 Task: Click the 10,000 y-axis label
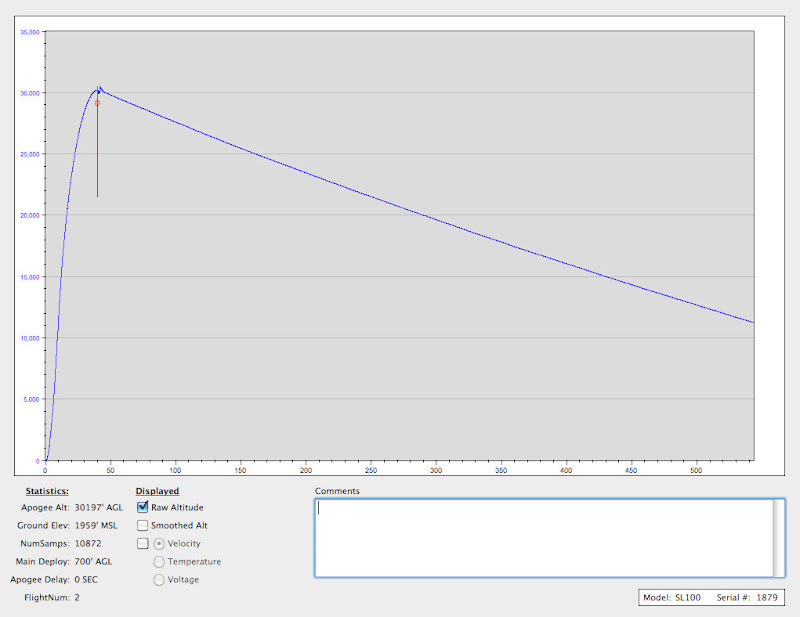[30, 338]
